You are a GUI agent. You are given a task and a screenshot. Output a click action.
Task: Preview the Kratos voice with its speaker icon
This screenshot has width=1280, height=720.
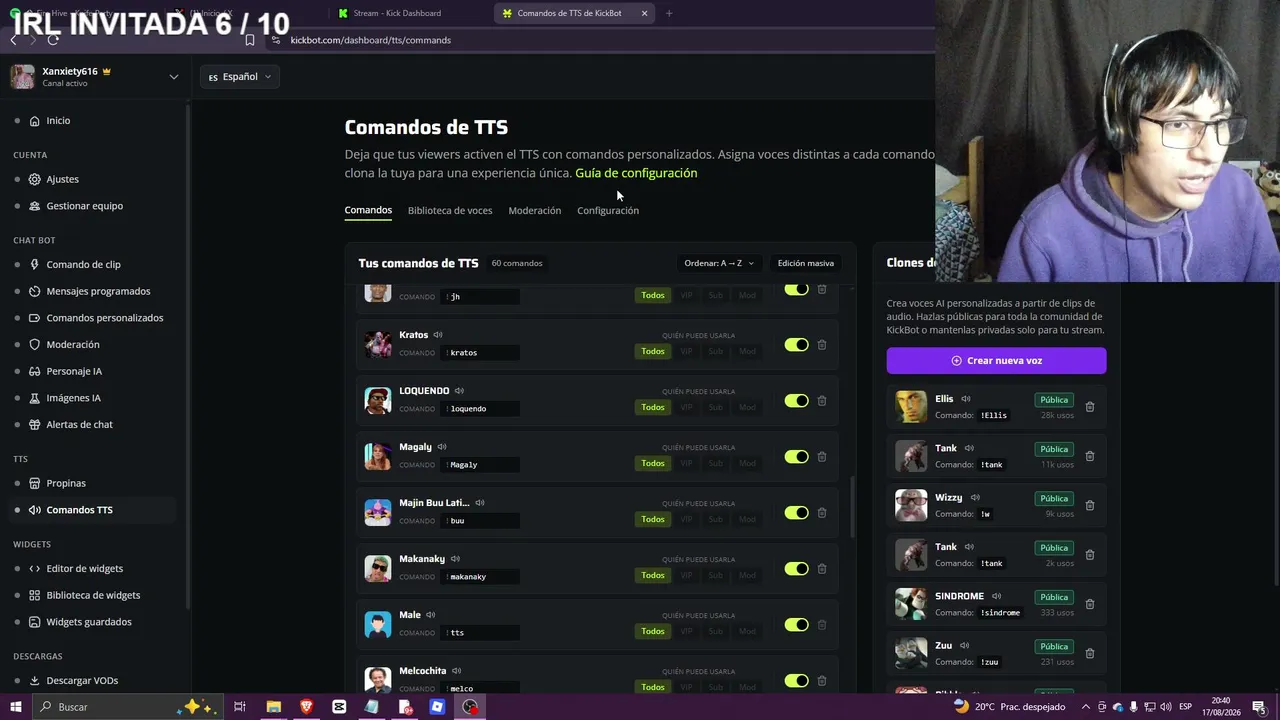(x=438, y=335)
